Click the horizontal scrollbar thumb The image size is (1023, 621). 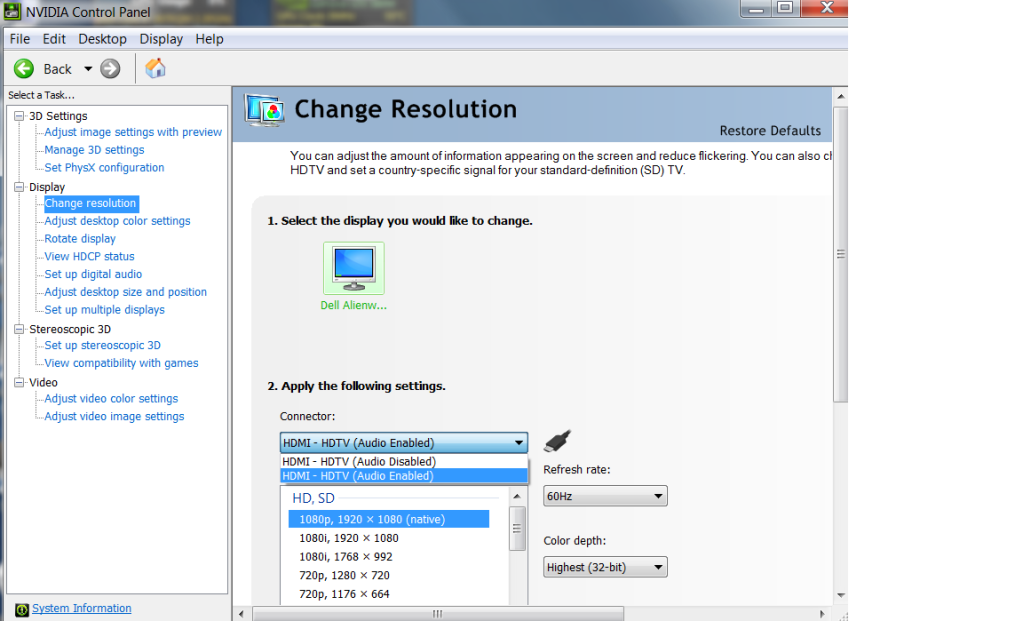tap(438, 614)
